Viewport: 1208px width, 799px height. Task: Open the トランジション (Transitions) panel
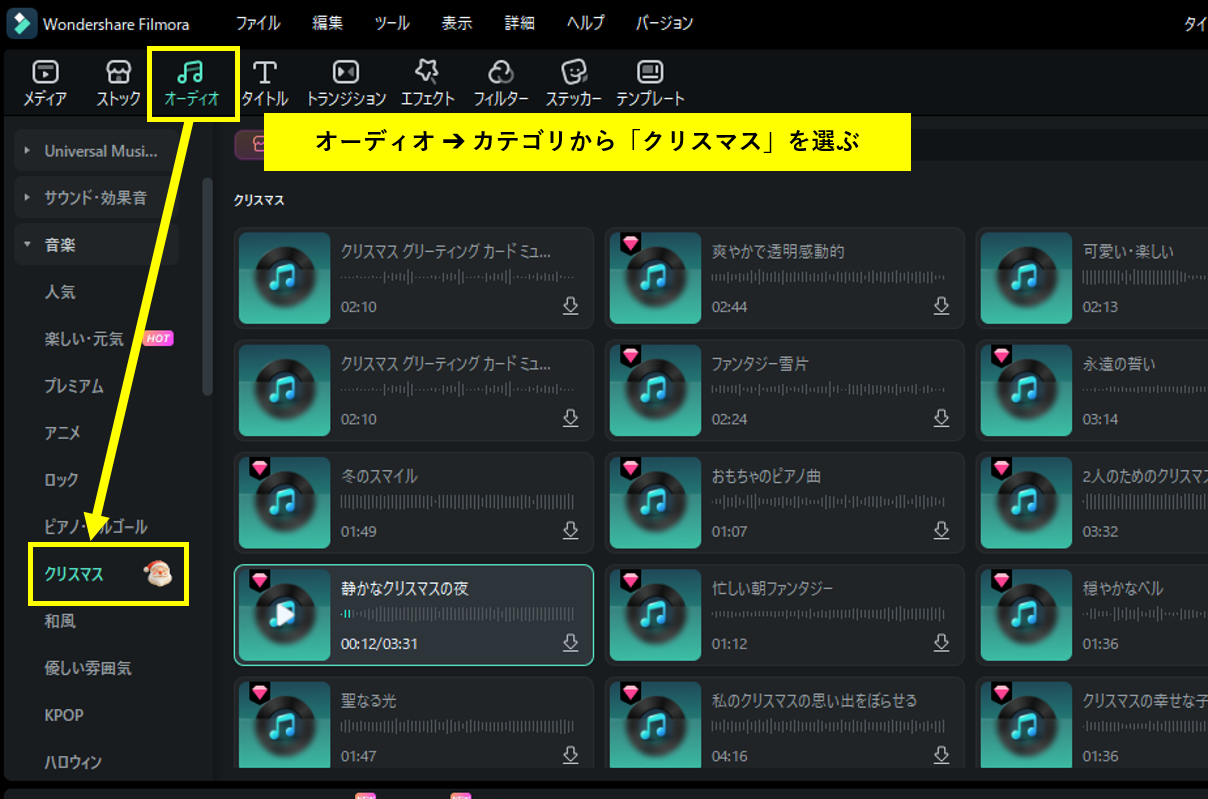345,73
